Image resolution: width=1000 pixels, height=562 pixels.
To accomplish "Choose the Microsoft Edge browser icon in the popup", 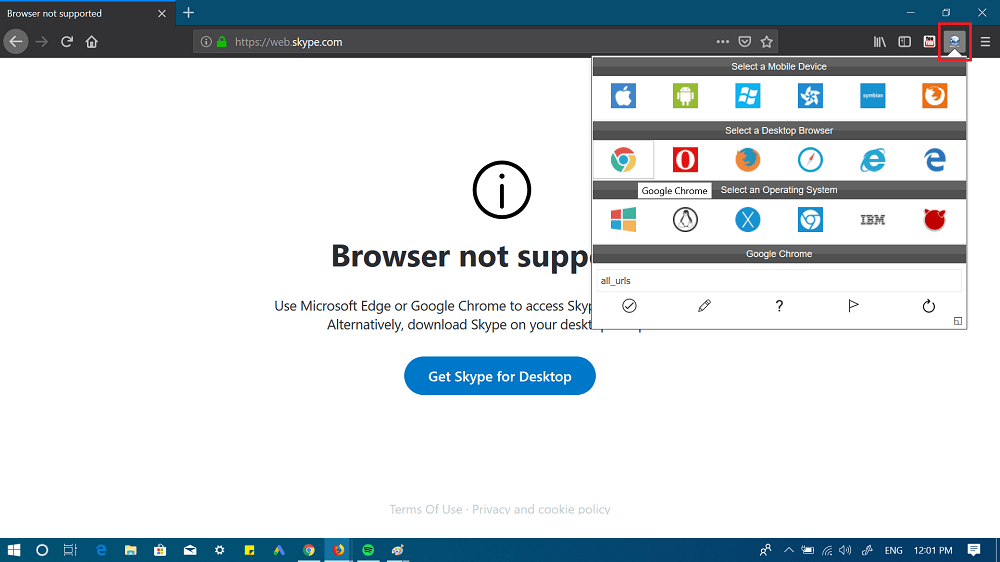I will (x=935, y=160).
